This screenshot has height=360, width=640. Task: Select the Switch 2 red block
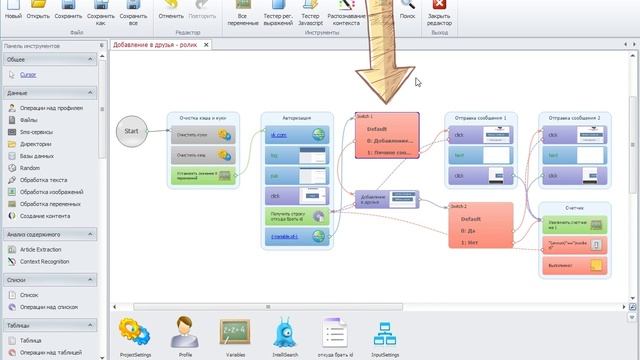481,225
